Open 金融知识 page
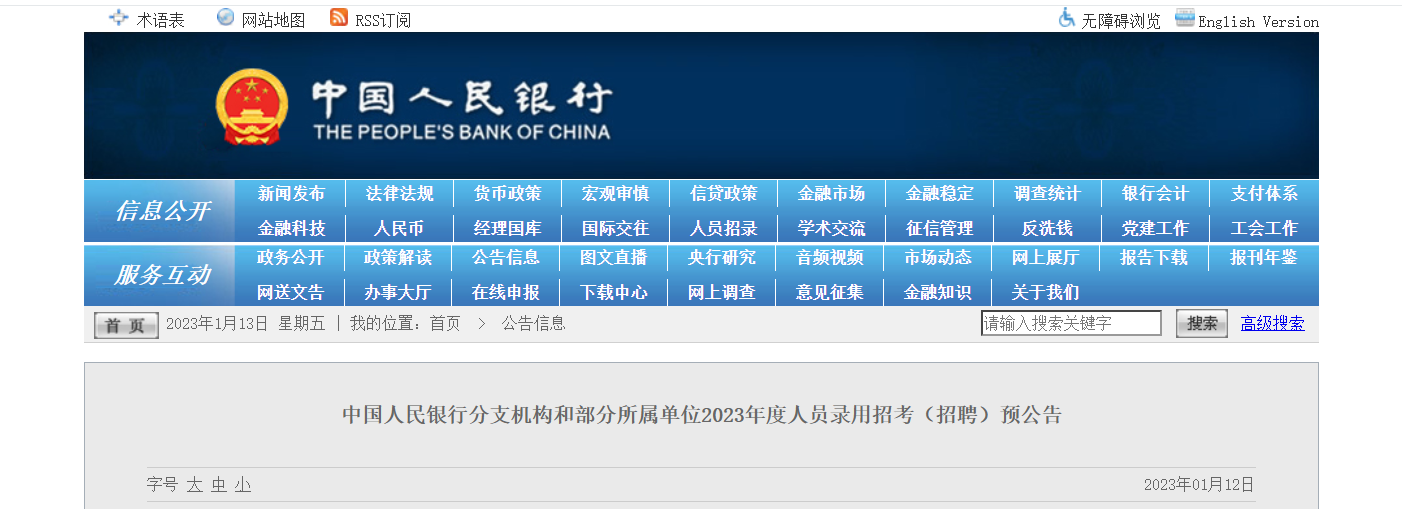The height and width of the screenshot is (509, 1402). [938, 293]
